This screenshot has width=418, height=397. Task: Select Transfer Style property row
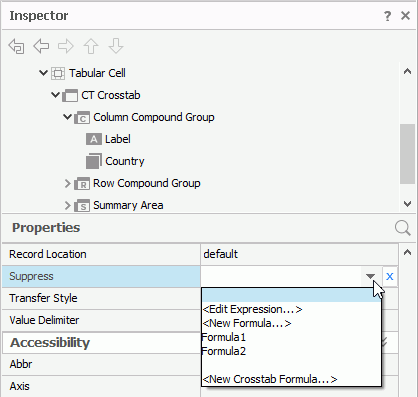101,298
